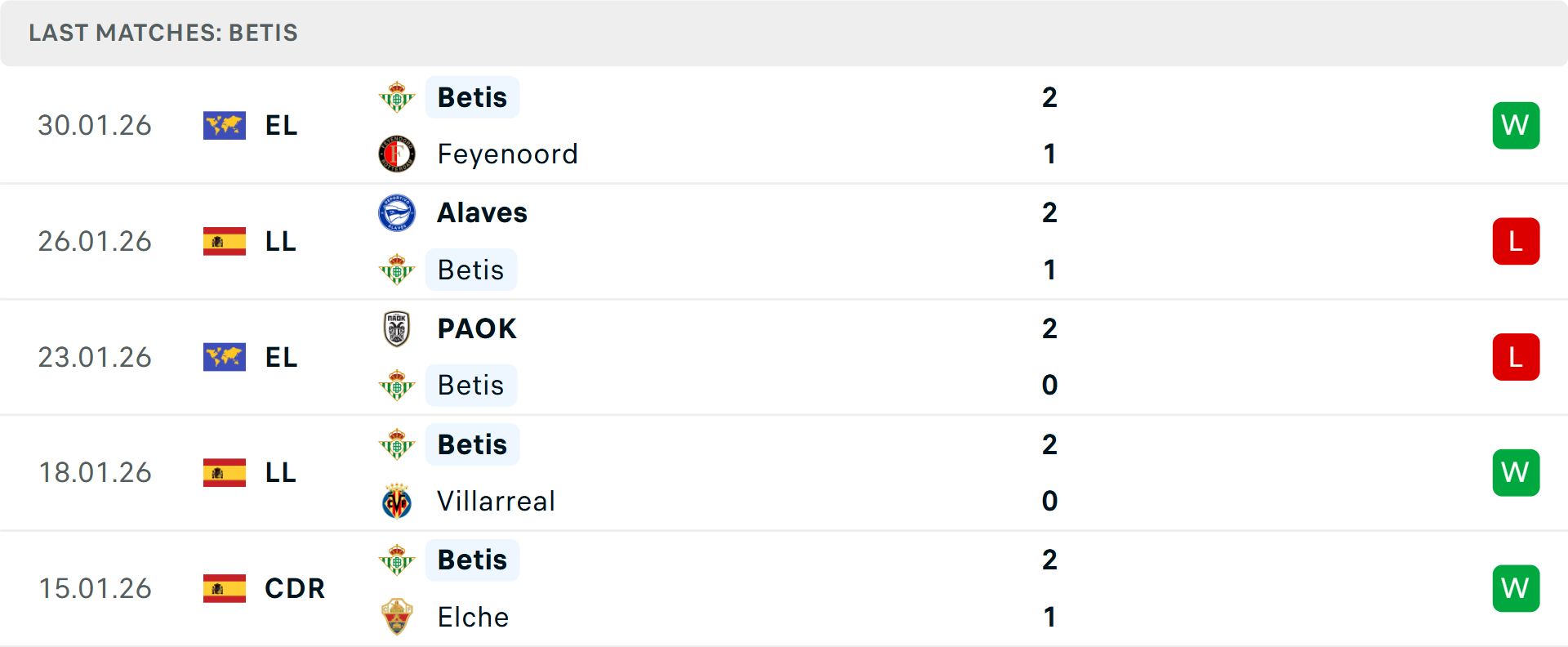1568x647 pixels.
Task: Click Europa League flag icon on 30.01.26
Action: click(225, 126)
